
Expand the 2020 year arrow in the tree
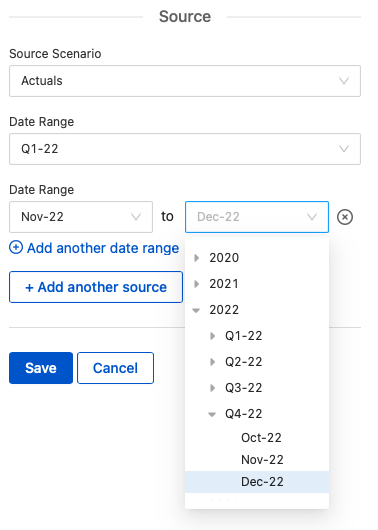pyautogui.click(x=196, y=258)
